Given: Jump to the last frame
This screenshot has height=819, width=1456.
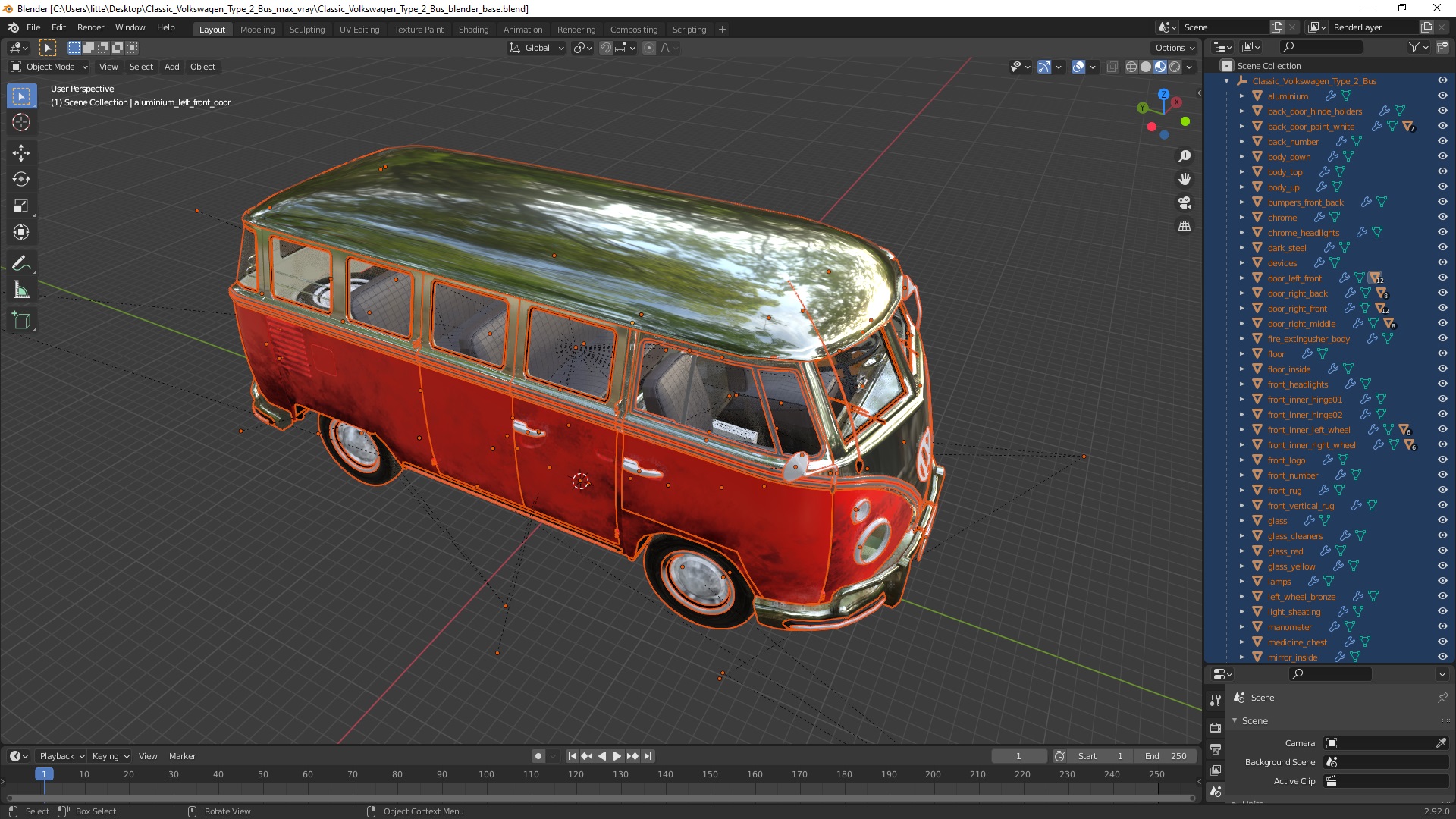Looking at the screenshot, I should (648, 756).
